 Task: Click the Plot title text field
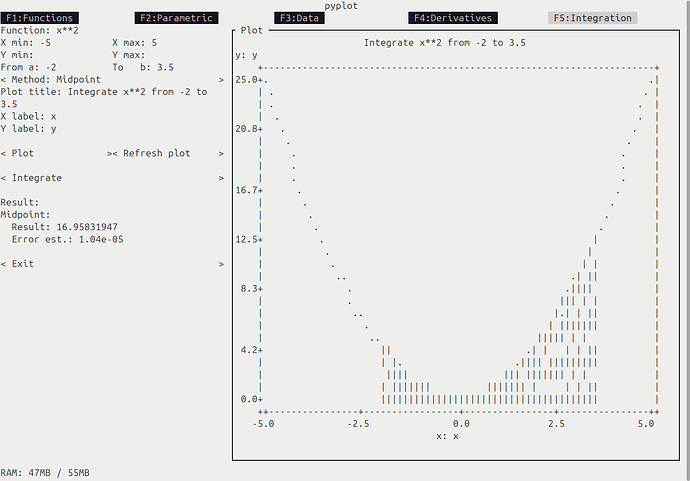[130, 92]
